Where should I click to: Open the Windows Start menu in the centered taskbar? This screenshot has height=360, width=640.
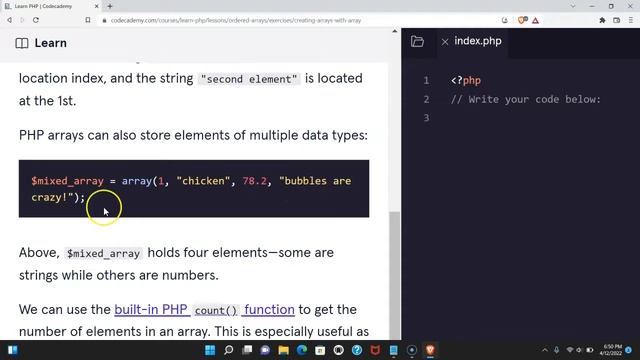pos(210,350)
